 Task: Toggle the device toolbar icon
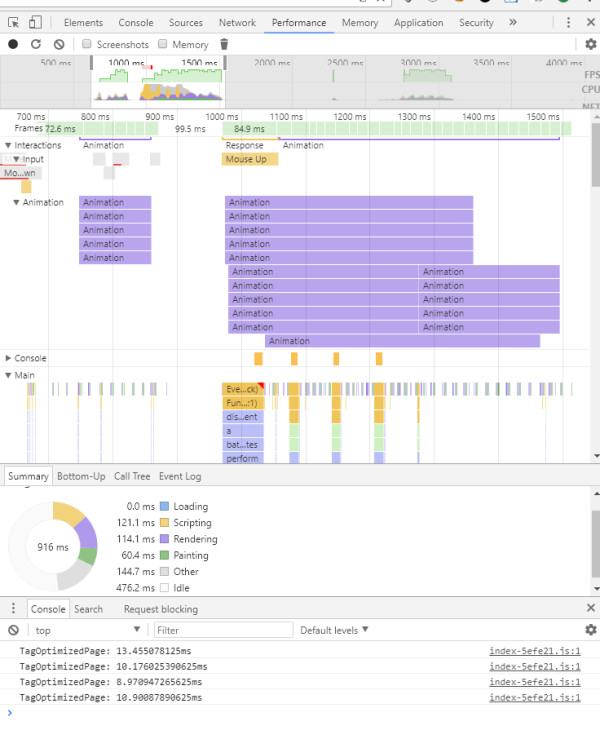[x=35, y=23]
